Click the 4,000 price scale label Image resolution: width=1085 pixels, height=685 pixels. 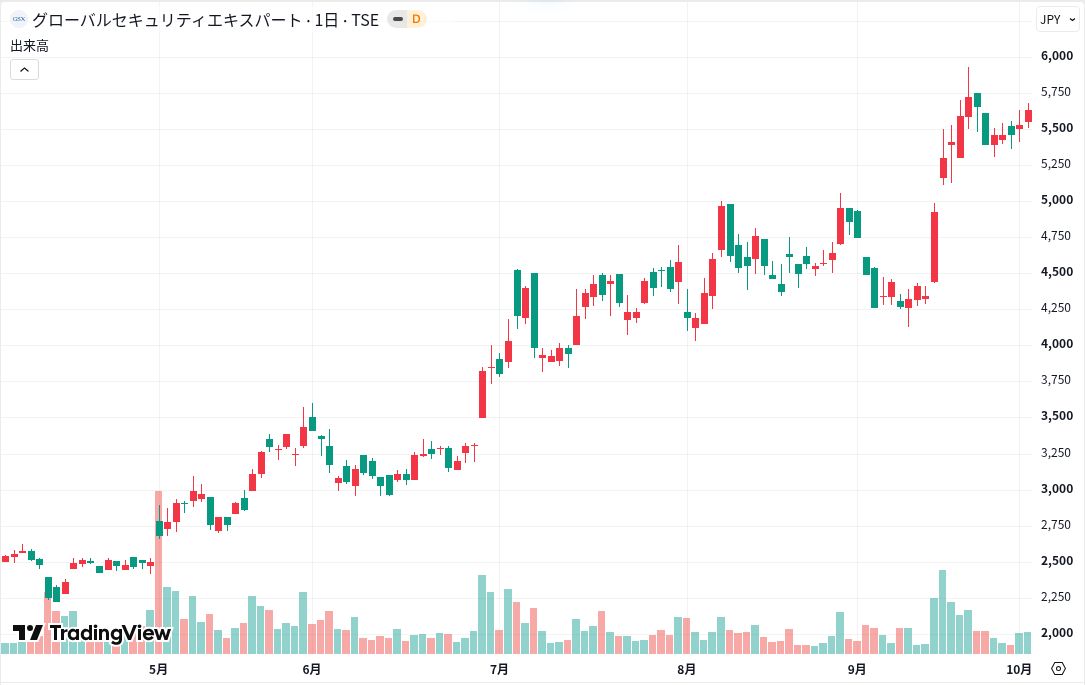click(1057, 344)
